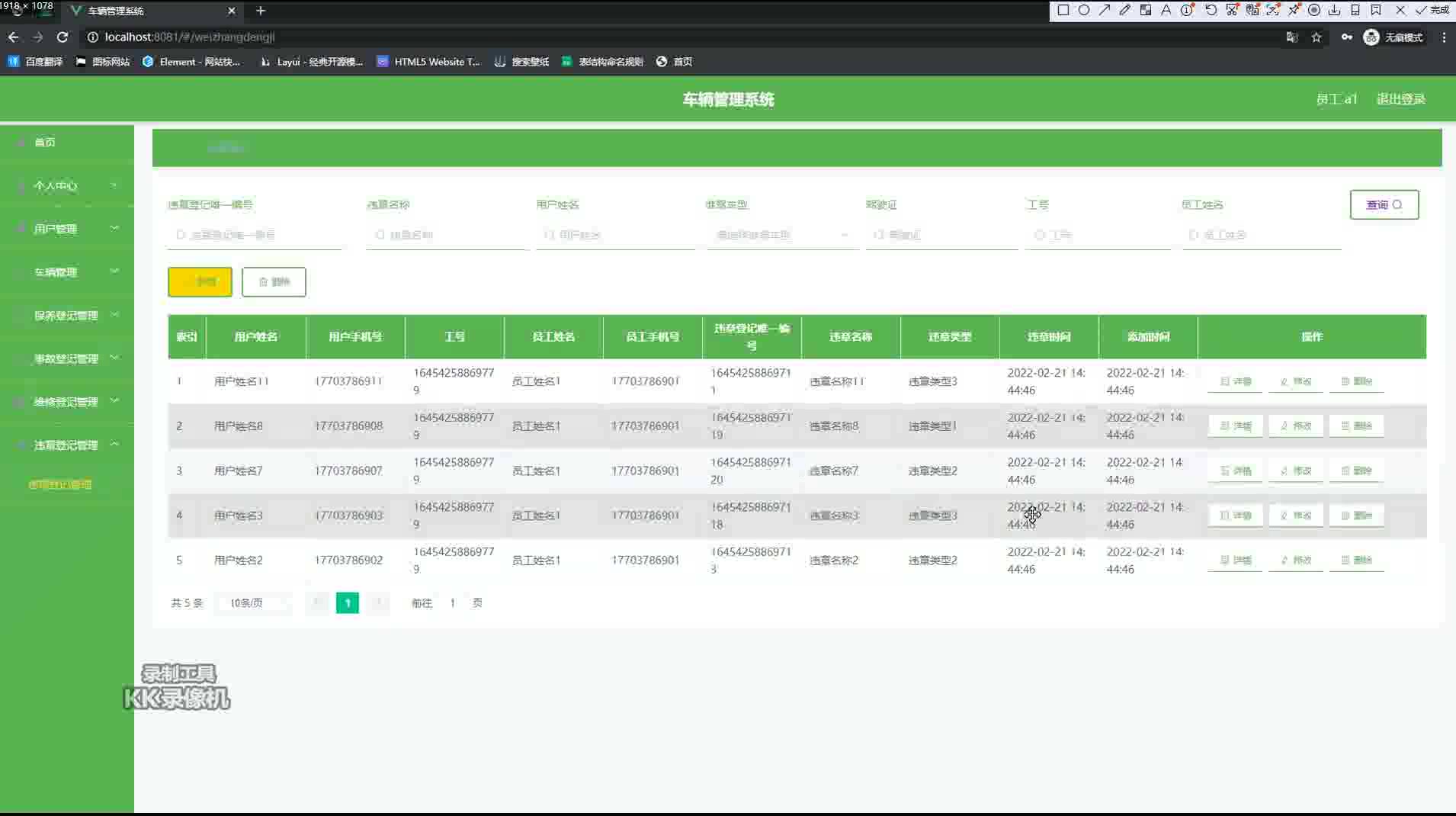
Task: Click the translate page icon in address bar
Action: (x=1291, y=37)
